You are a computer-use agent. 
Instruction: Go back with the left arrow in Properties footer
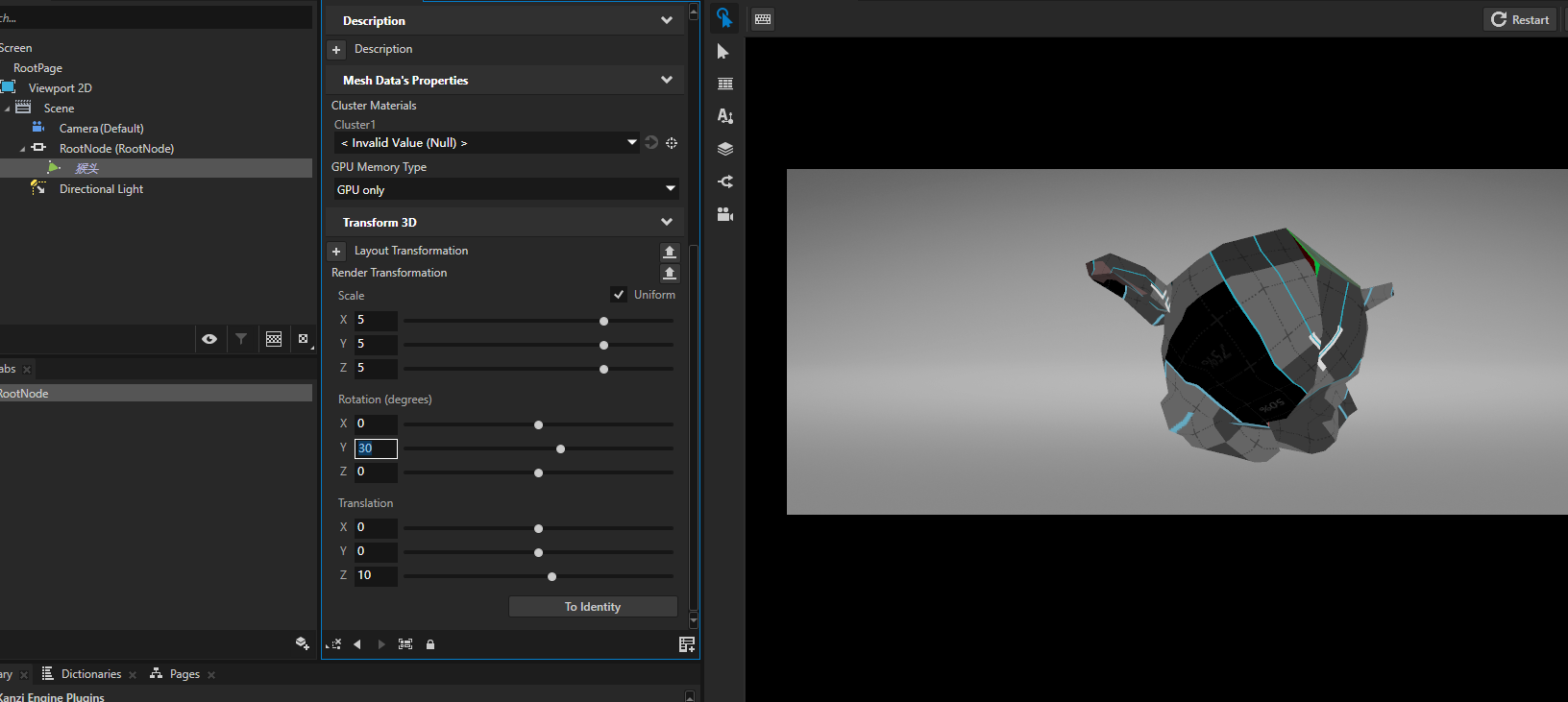357,644
